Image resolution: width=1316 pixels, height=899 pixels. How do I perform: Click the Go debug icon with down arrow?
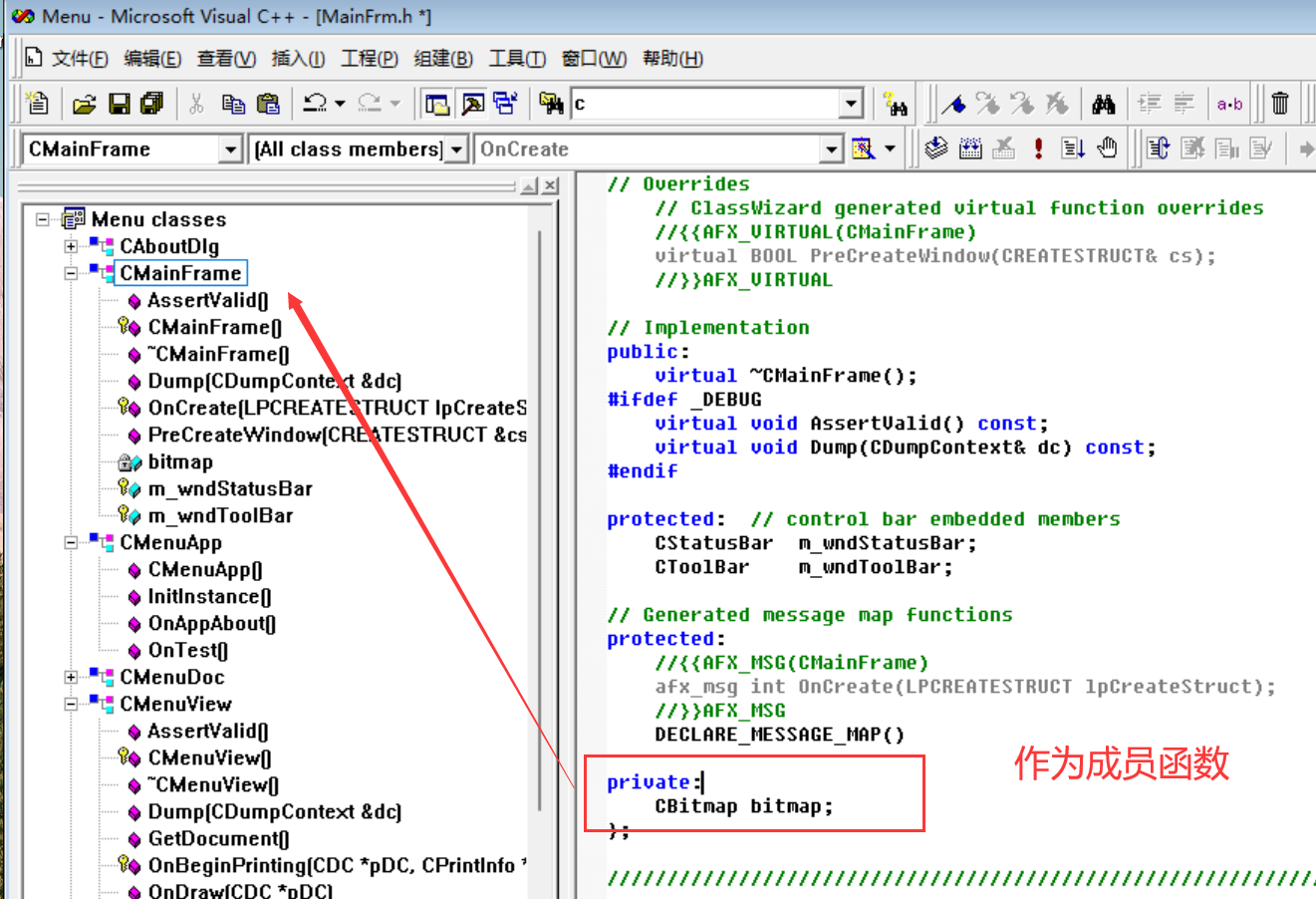pyautogui.click(x=1072, y=149)
